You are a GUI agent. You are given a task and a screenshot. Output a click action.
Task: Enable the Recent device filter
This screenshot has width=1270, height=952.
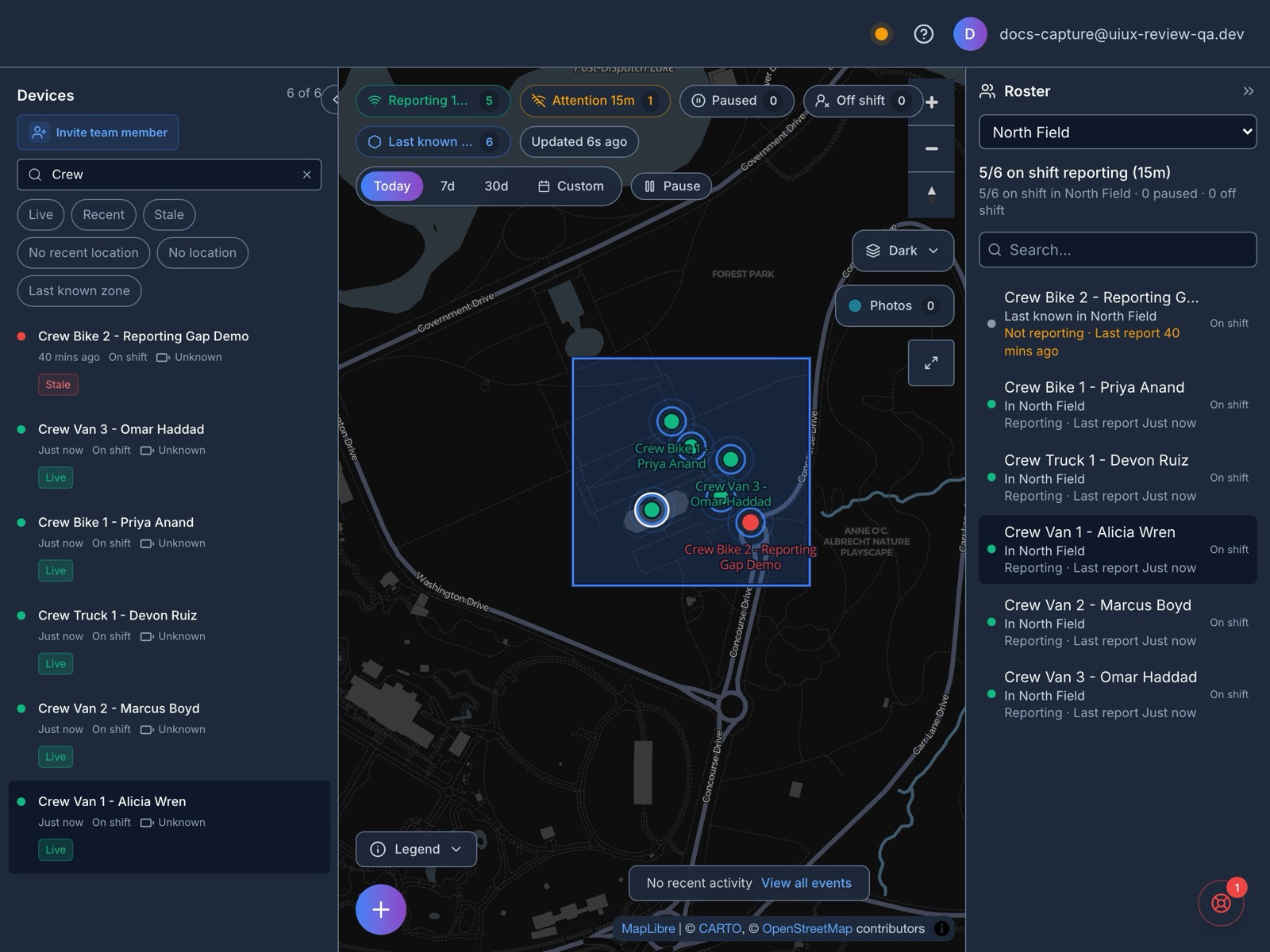point(103,215)
